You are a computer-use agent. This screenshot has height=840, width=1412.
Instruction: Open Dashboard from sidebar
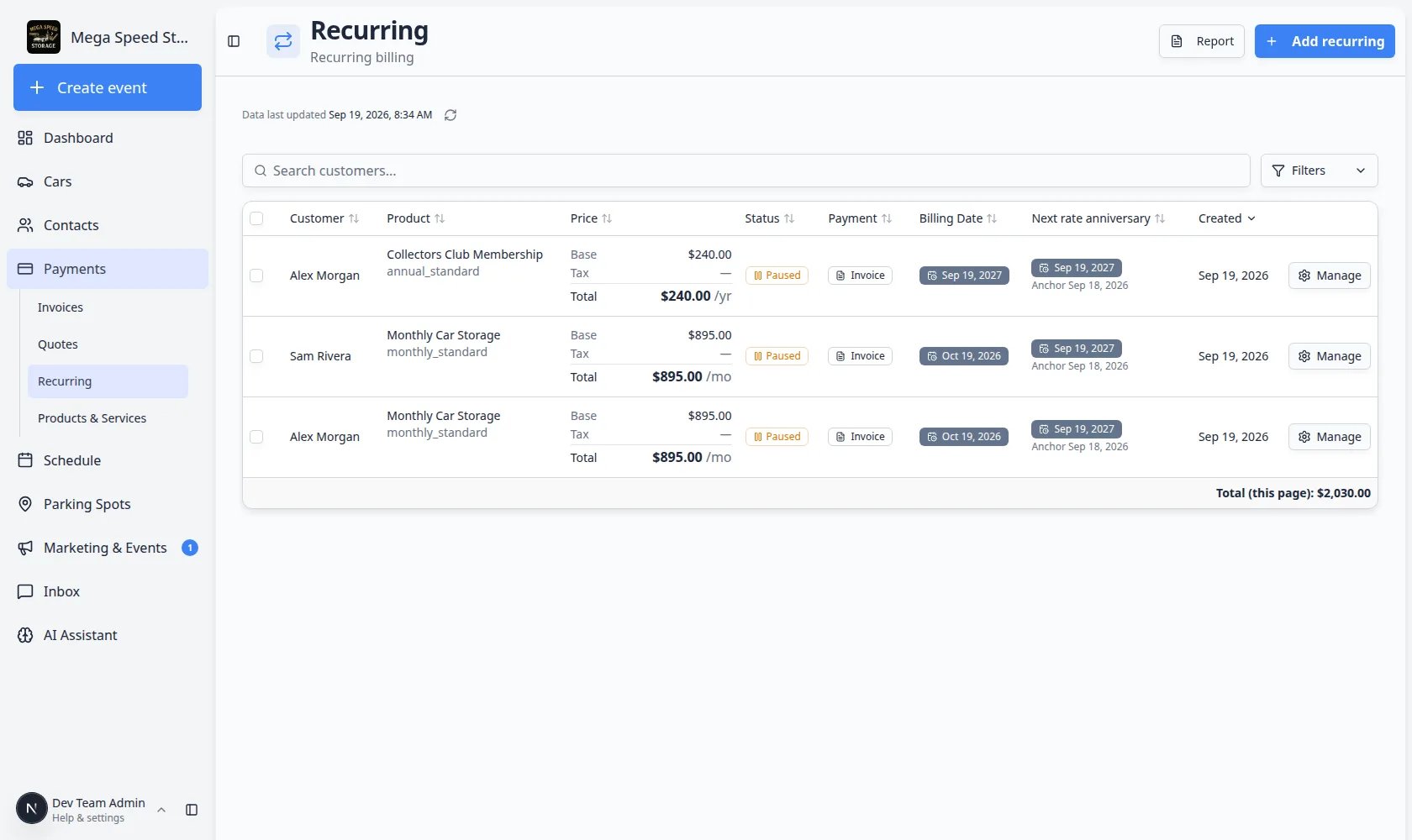pos(108,138)
